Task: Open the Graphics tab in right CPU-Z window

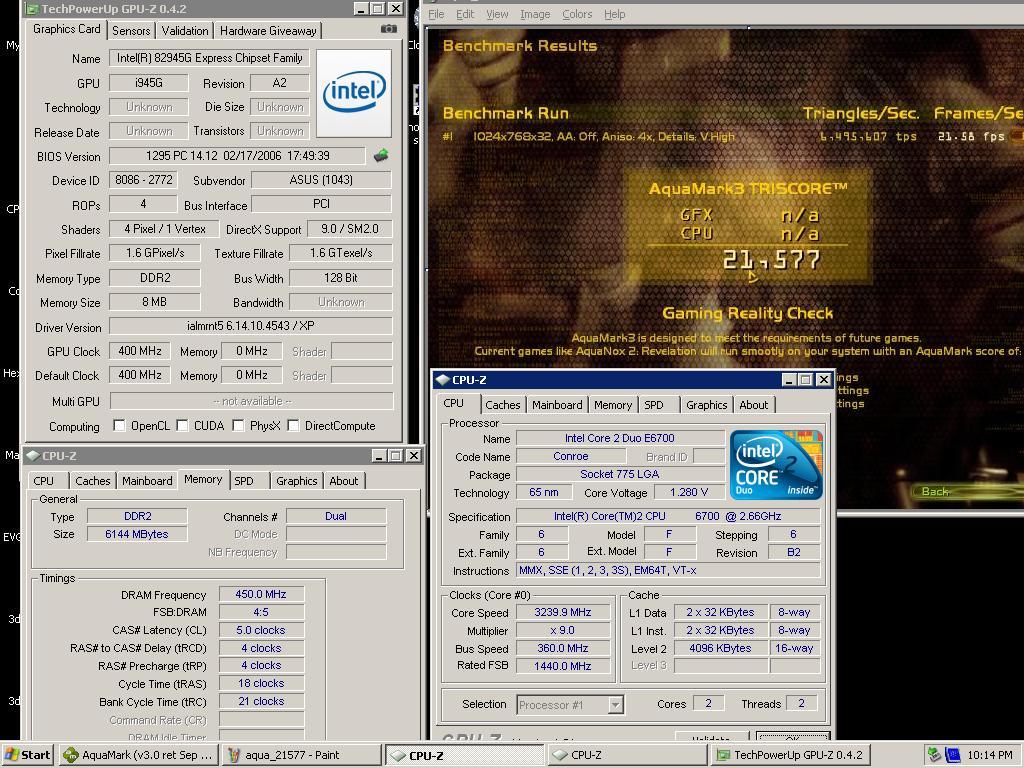Action: point(707,405)
